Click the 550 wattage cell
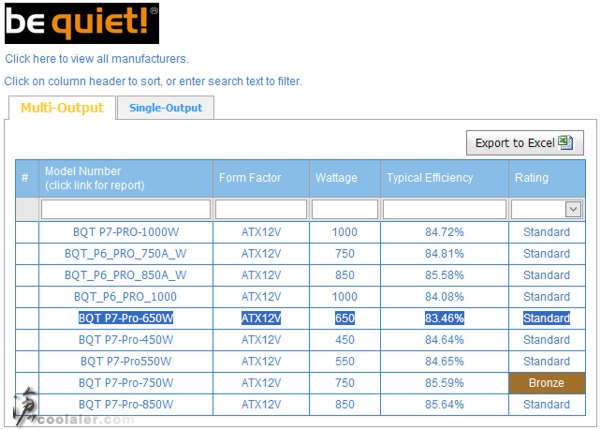Viewport: 600px width, 430px height. 345,361
